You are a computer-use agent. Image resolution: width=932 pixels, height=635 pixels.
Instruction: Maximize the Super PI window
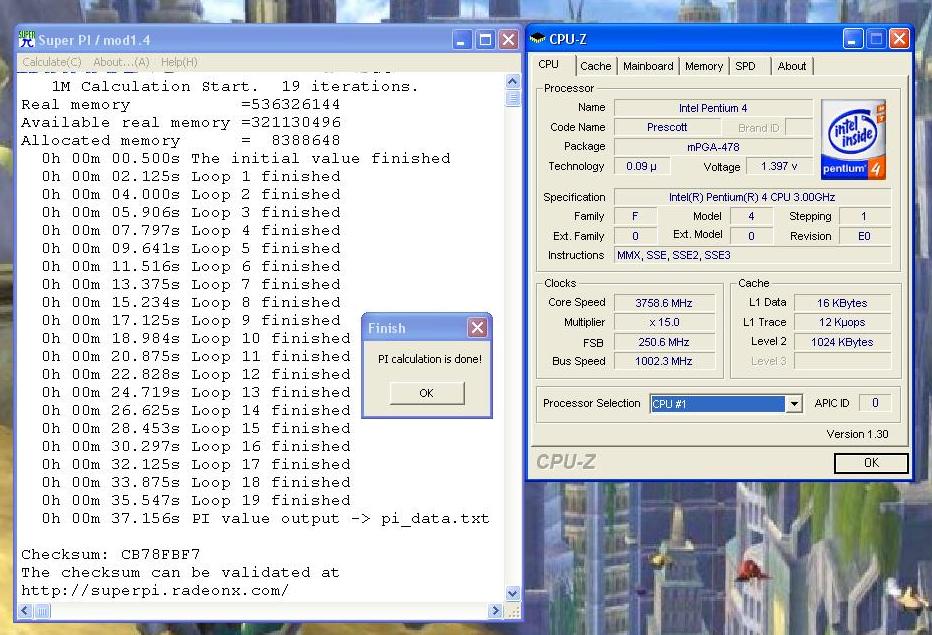486,40
